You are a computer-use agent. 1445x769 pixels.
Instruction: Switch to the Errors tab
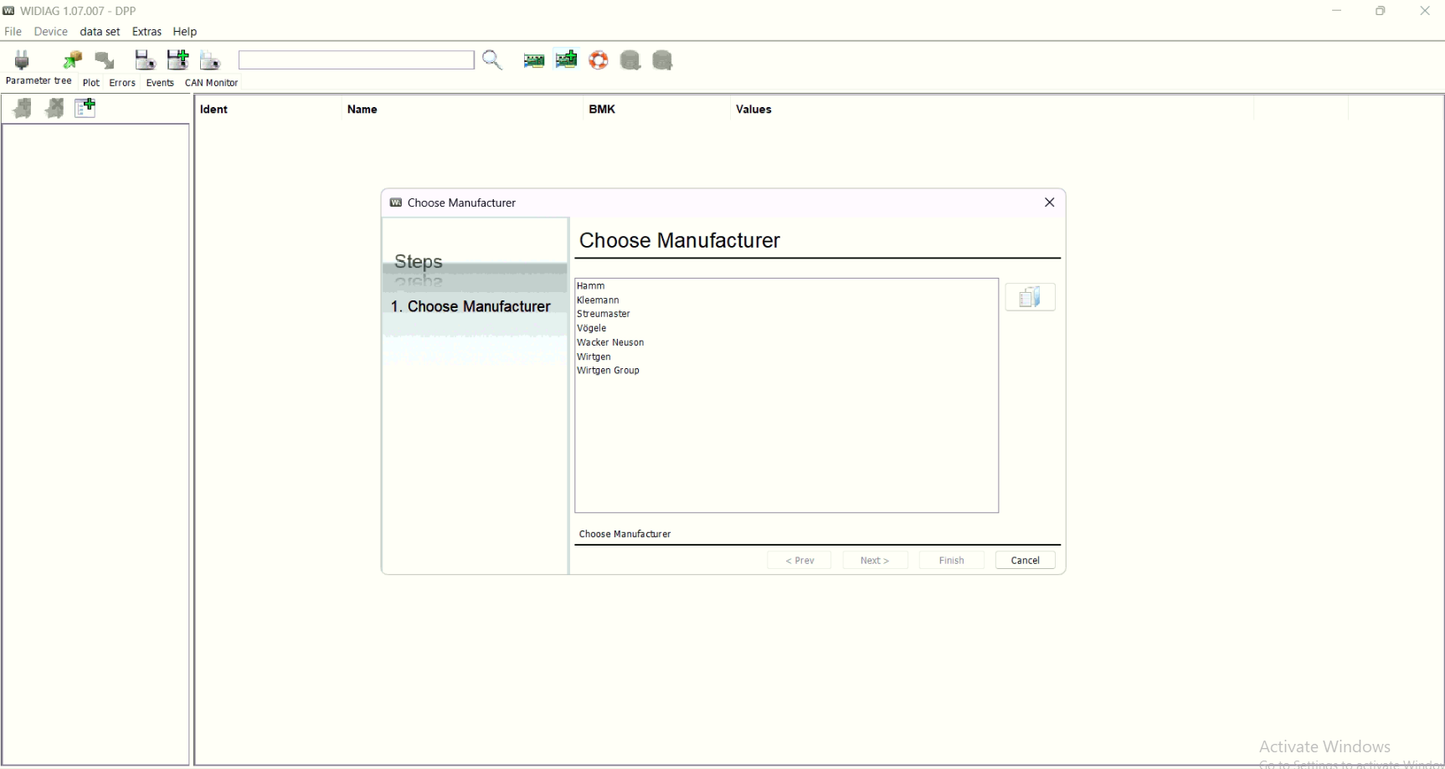[x=122, y=83]
